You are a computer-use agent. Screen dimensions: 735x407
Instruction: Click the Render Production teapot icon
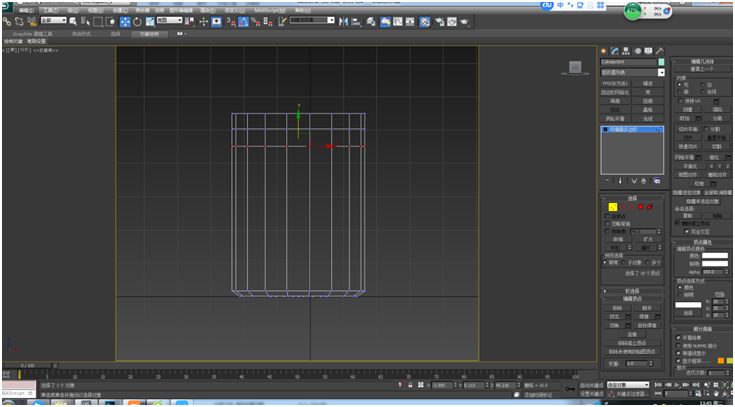465,21
